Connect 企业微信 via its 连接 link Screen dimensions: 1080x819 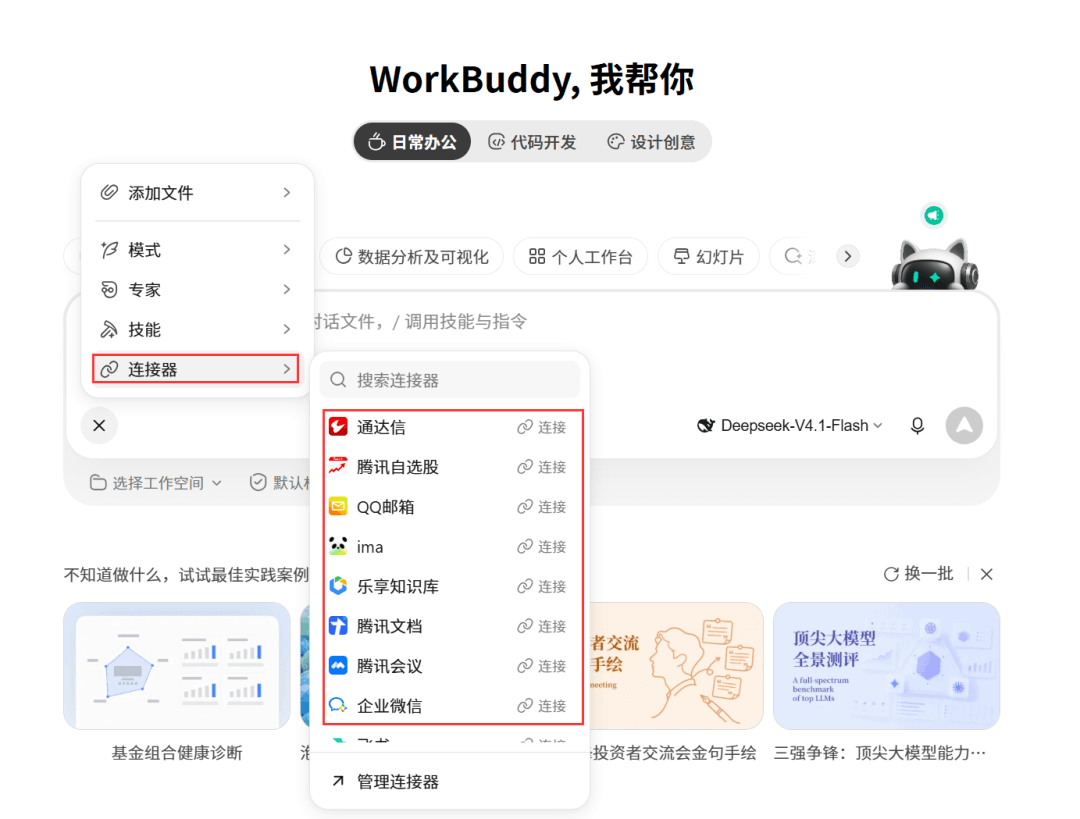542,706
